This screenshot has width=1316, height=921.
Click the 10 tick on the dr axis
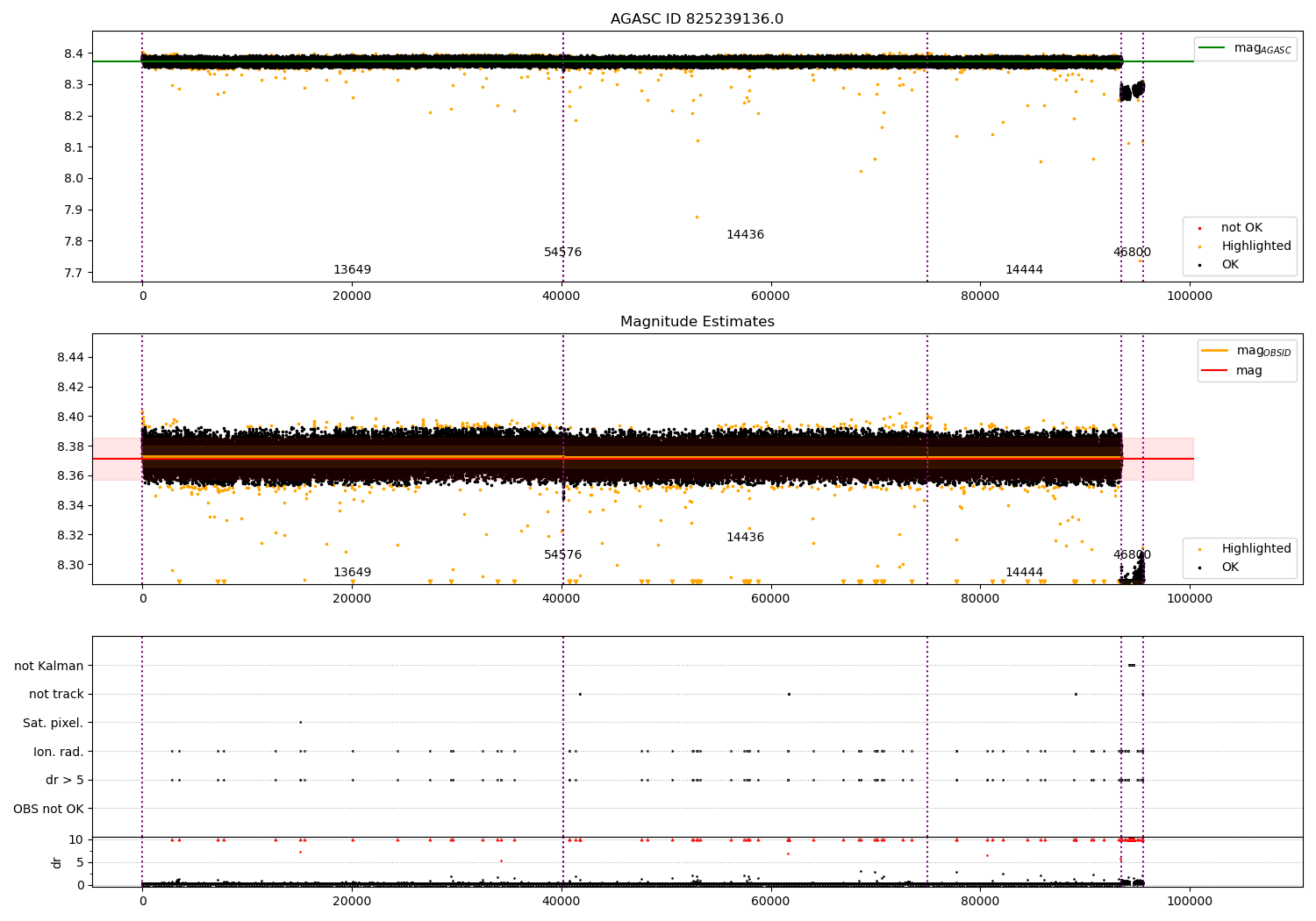(76, 839)
